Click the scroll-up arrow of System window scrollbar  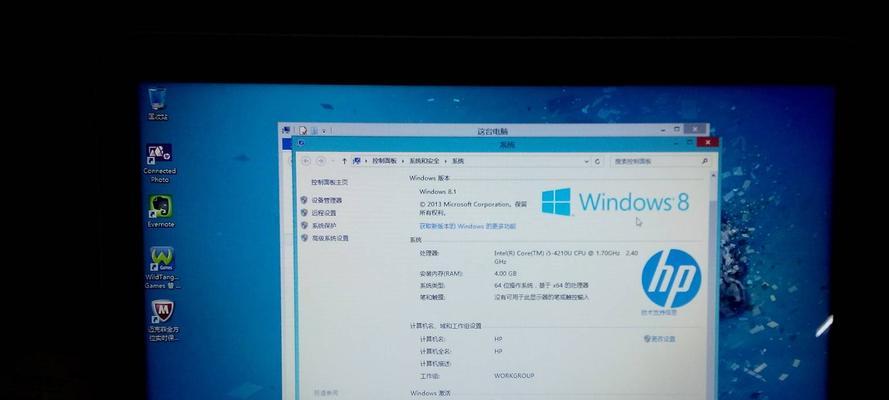click(714, 176)
